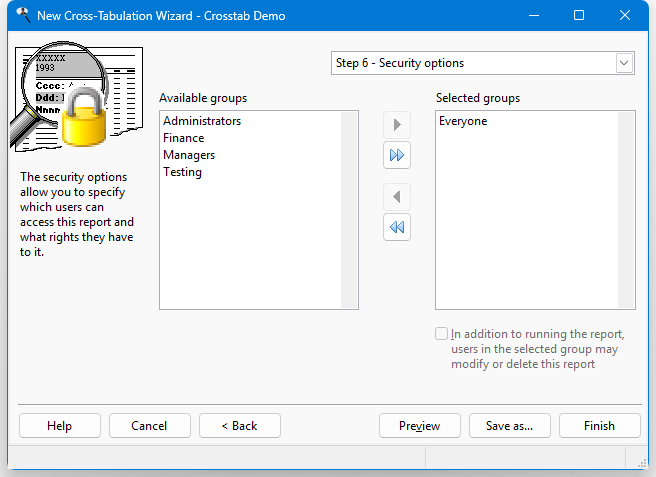
Task: Click the single left arrow remove button
Action: pyautogui.click(x=397, y=197)
